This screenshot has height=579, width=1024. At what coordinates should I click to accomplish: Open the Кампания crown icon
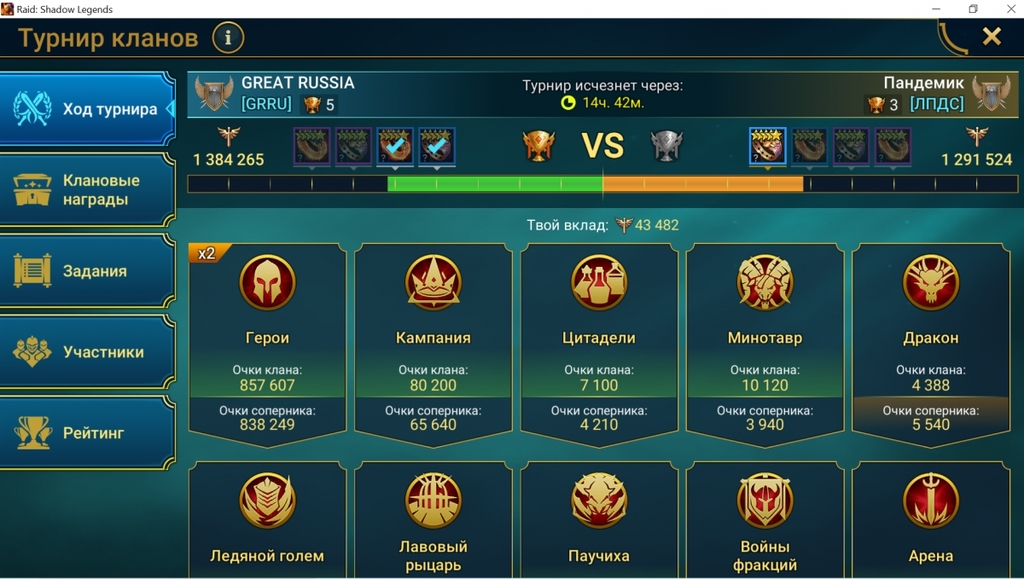pyautogui.click(x=433, y=283)
